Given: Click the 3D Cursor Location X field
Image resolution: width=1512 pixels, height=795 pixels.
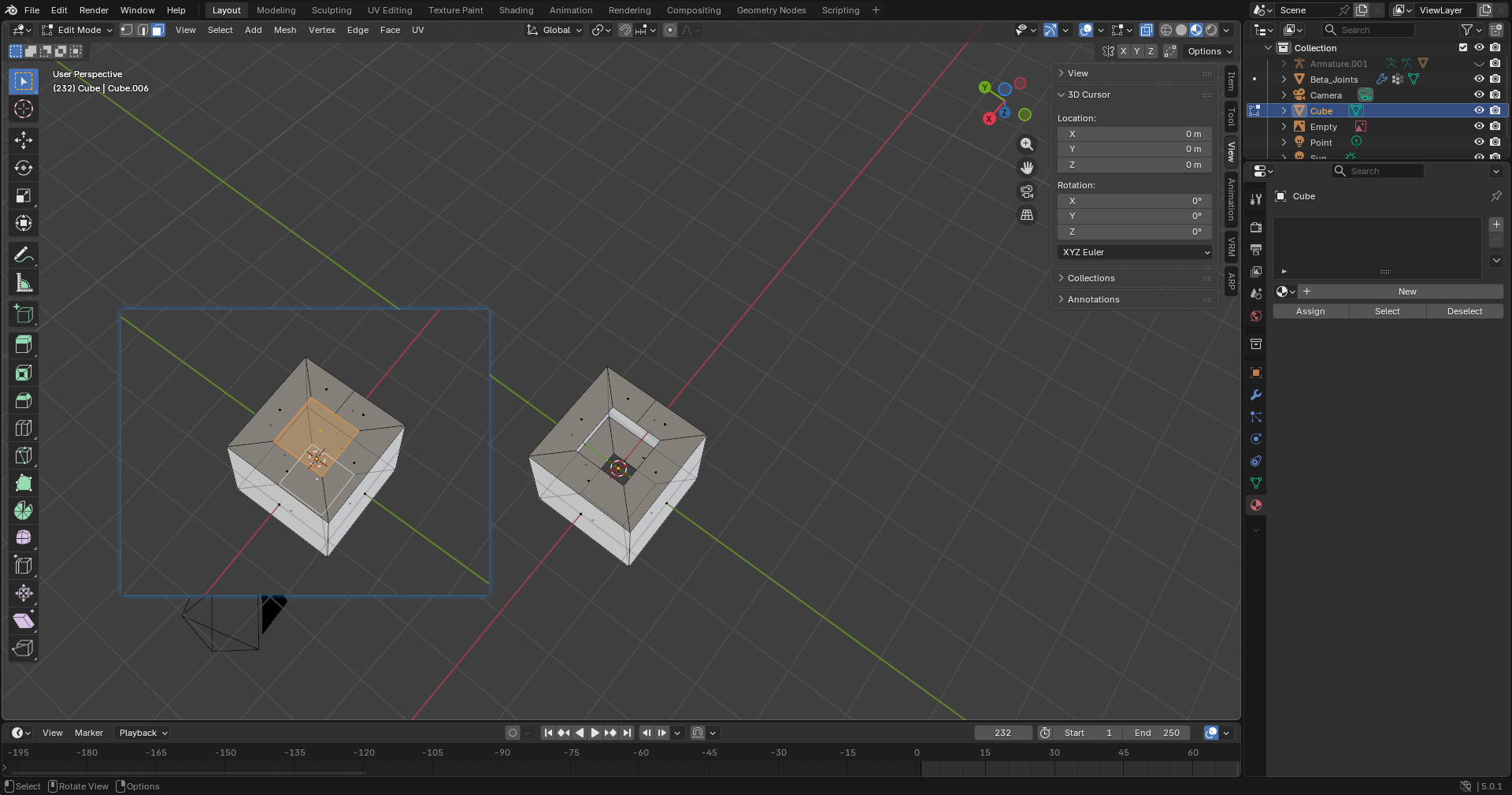Looking at the screenshot, I should click(1134, 134).
